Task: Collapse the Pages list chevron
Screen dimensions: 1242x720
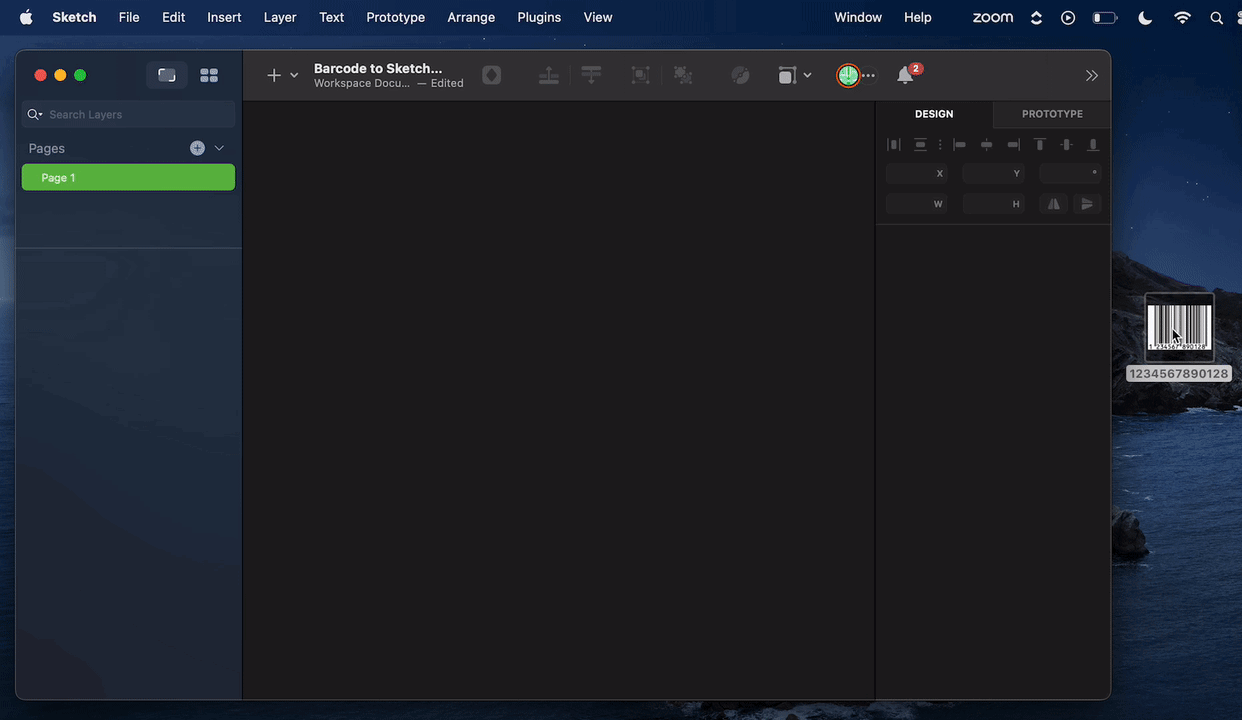Action: (219, 148)
